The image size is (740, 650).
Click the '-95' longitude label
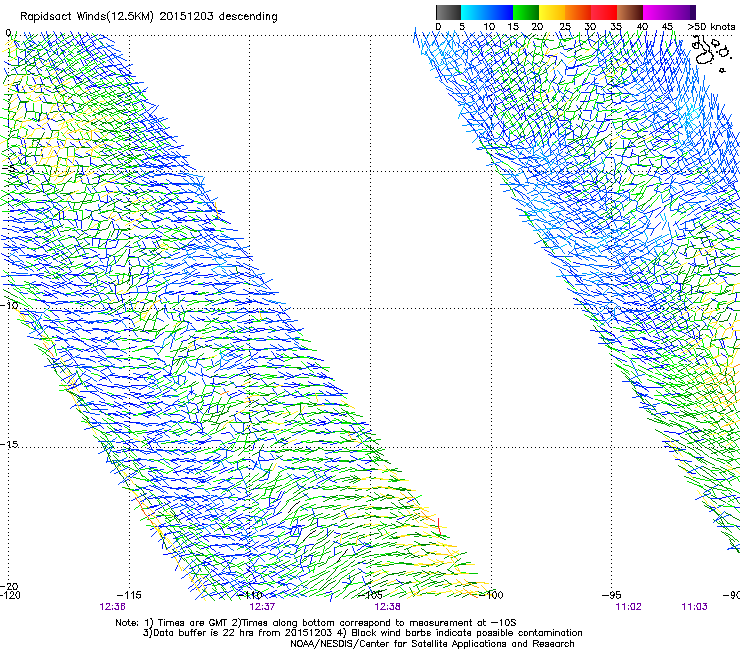pyautogui.click(x=612, y=595)
